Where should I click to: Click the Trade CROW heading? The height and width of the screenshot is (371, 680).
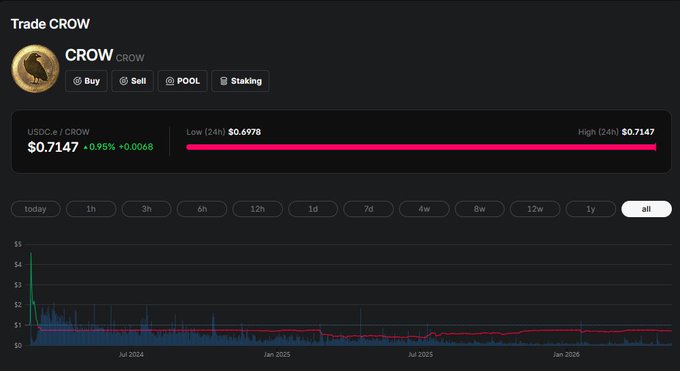(x=50, y=24)
